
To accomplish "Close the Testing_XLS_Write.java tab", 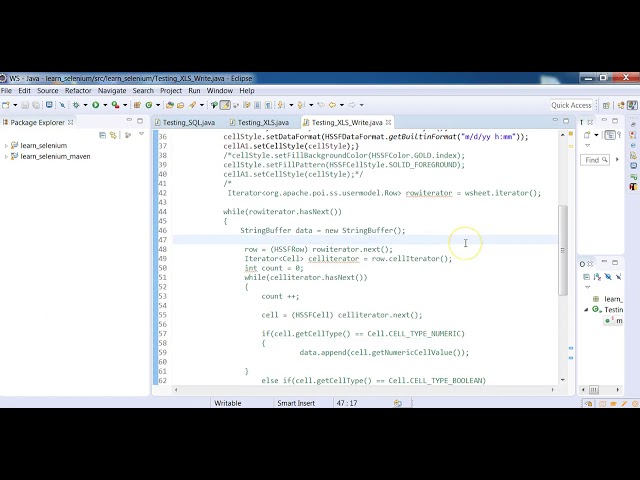I will tap(389, 122).
